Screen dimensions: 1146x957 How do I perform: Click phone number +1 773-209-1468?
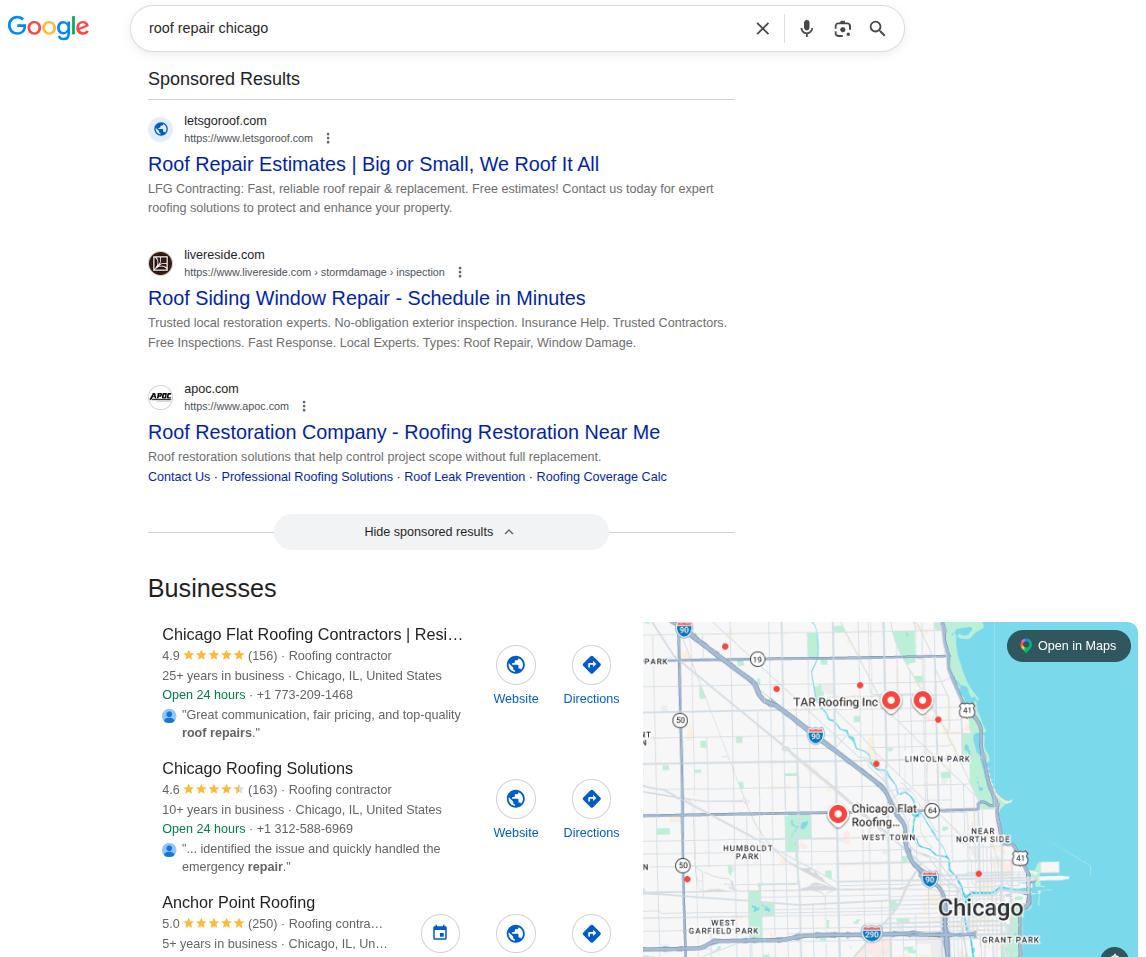click(305, 695)
